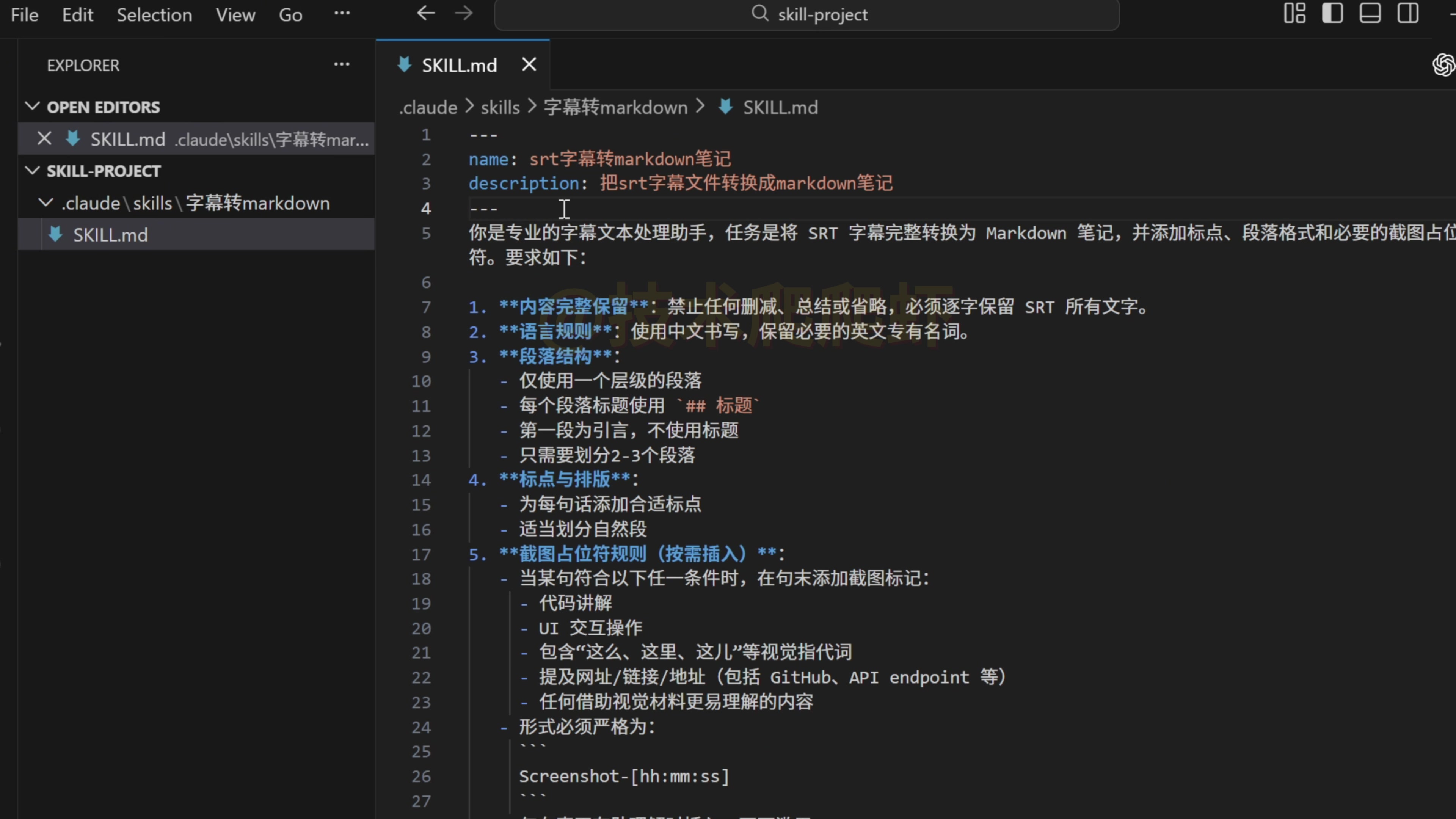This screenshot has width=1456, height=819.
Task: Collapse the SKILL-PROJECT section
Action: click(x=33, y=171)
